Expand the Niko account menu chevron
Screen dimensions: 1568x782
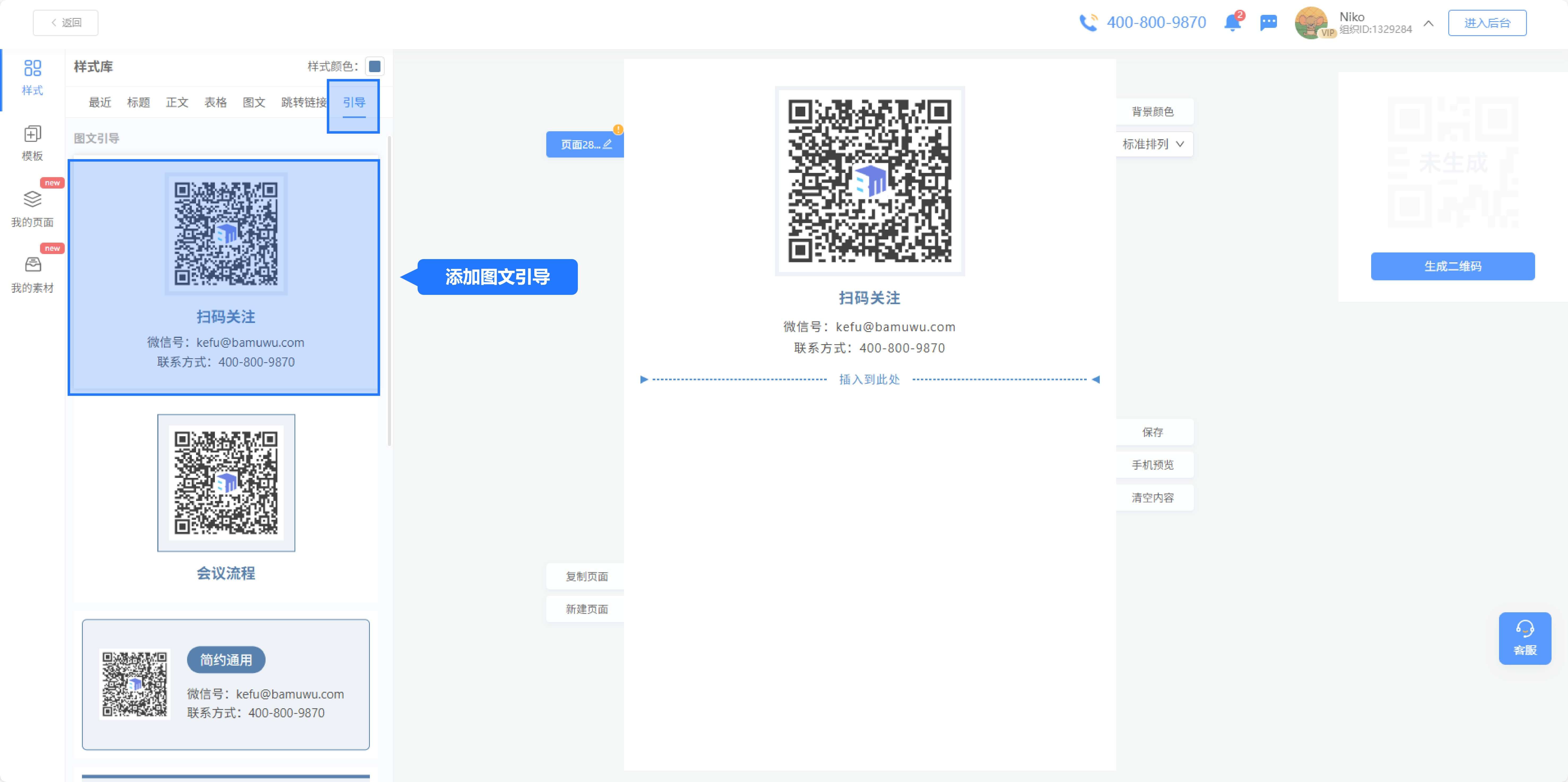coord(1429,23)
